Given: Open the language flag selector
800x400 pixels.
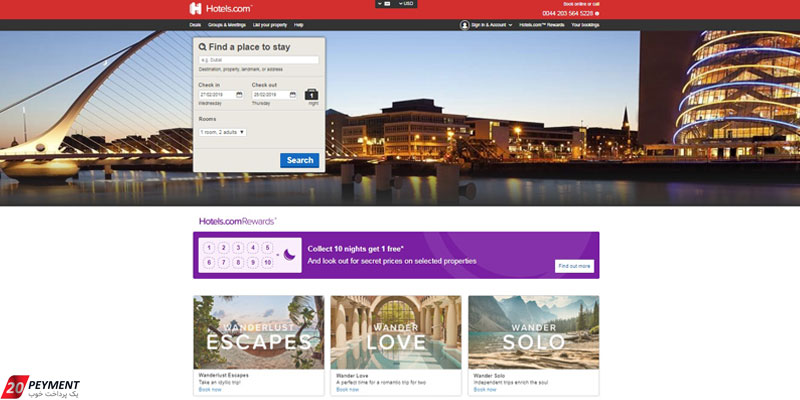Looking at the screenshot, I should [x=384, y=4].
